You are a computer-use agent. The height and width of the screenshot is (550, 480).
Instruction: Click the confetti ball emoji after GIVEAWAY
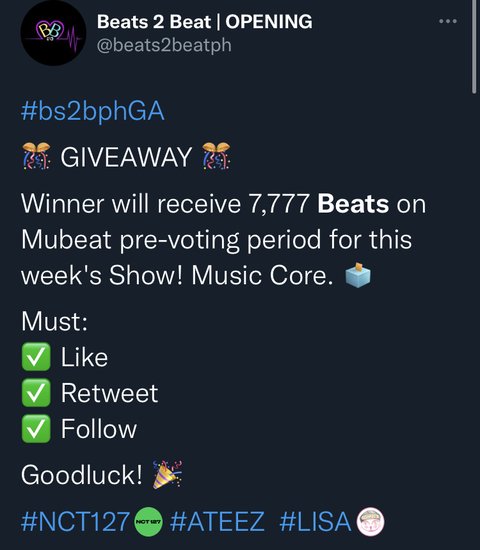pos(216,156)
